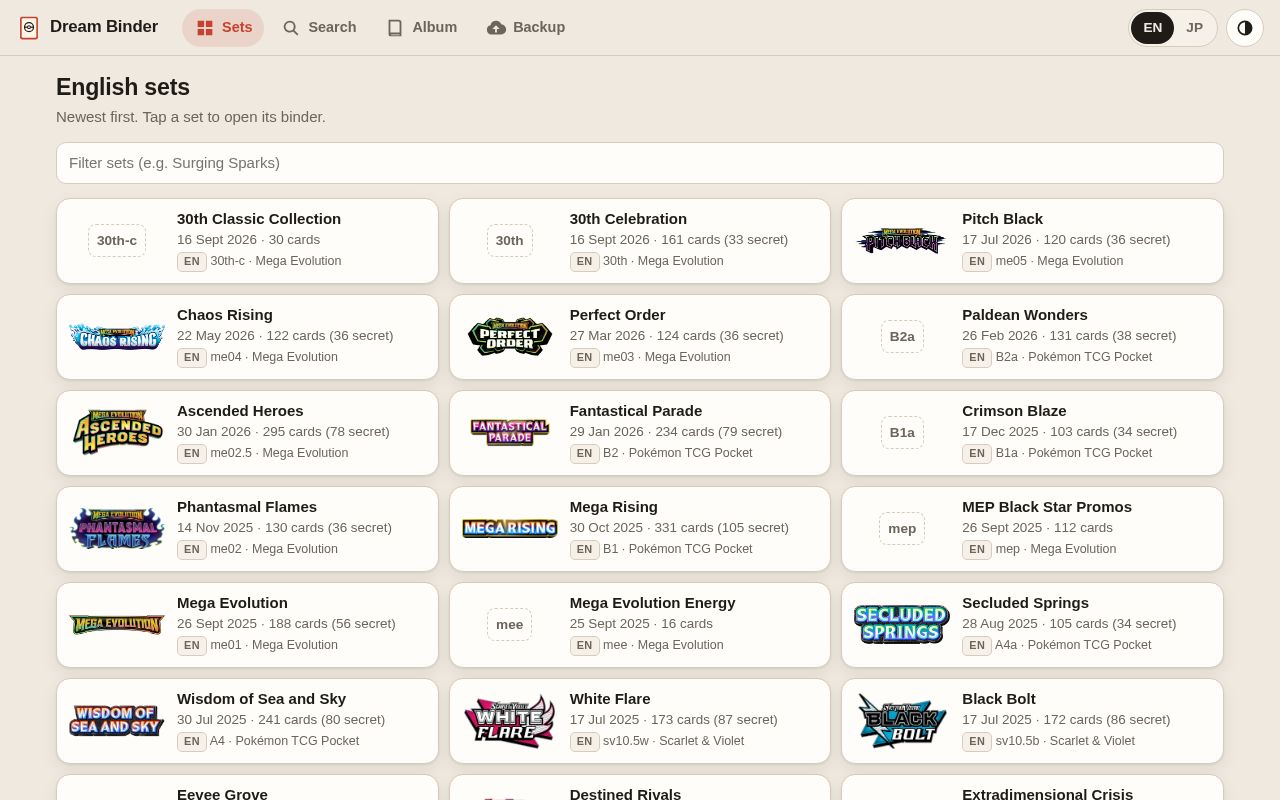Open the Mega Rising set logo
The width and height of the screenshot is (1280, 800).
click(x=510, y=529)
